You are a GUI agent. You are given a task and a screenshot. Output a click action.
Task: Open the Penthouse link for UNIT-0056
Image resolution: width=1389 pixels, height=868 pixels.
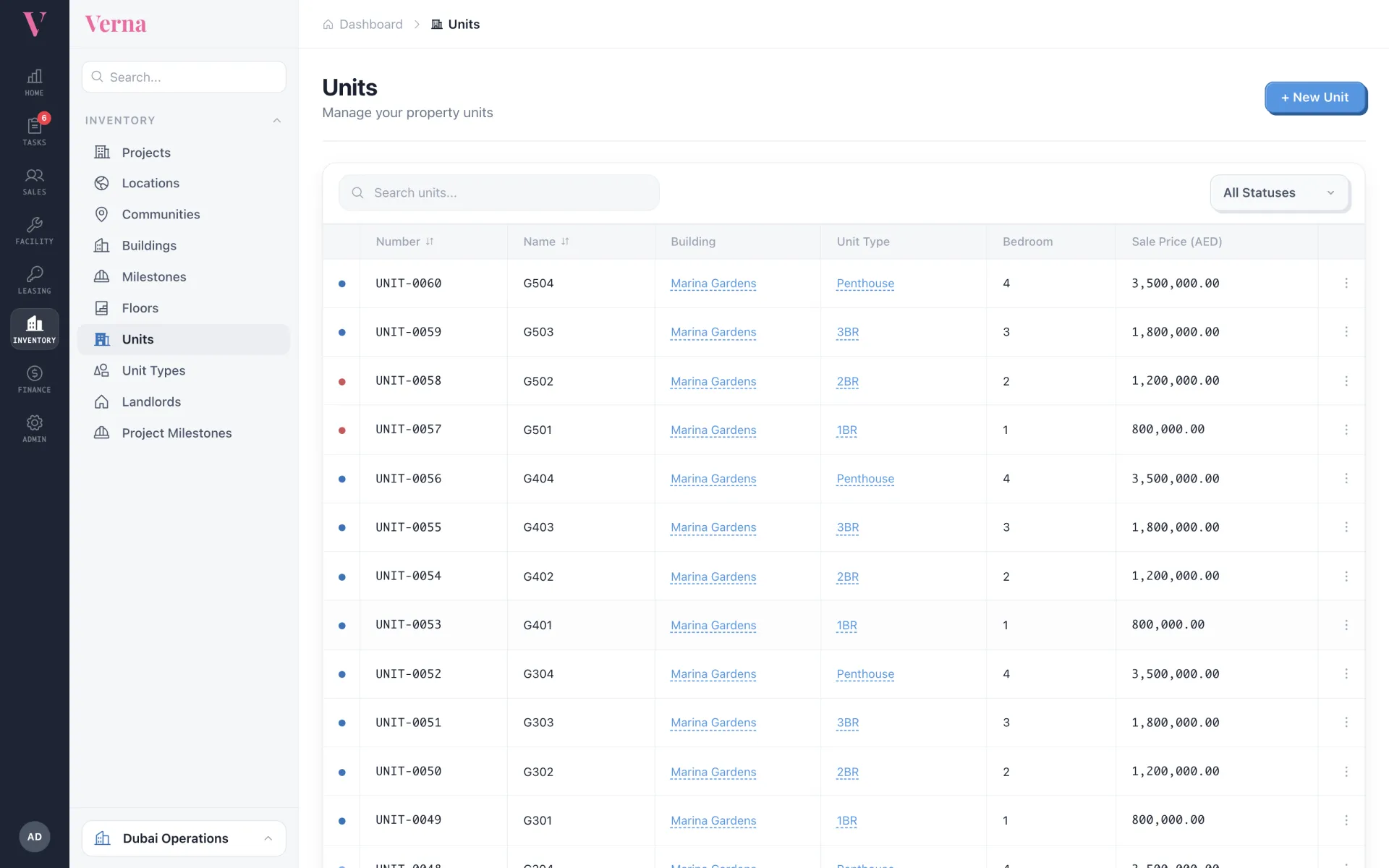tap(865, 479)
